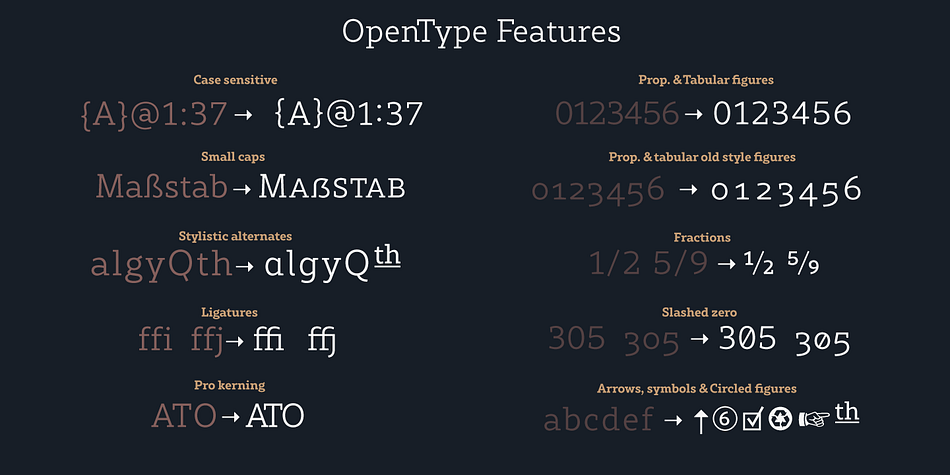Click the Stylistic alternates heading
The height and width of the screenshot is (475, 950).
tap(235, 236)
